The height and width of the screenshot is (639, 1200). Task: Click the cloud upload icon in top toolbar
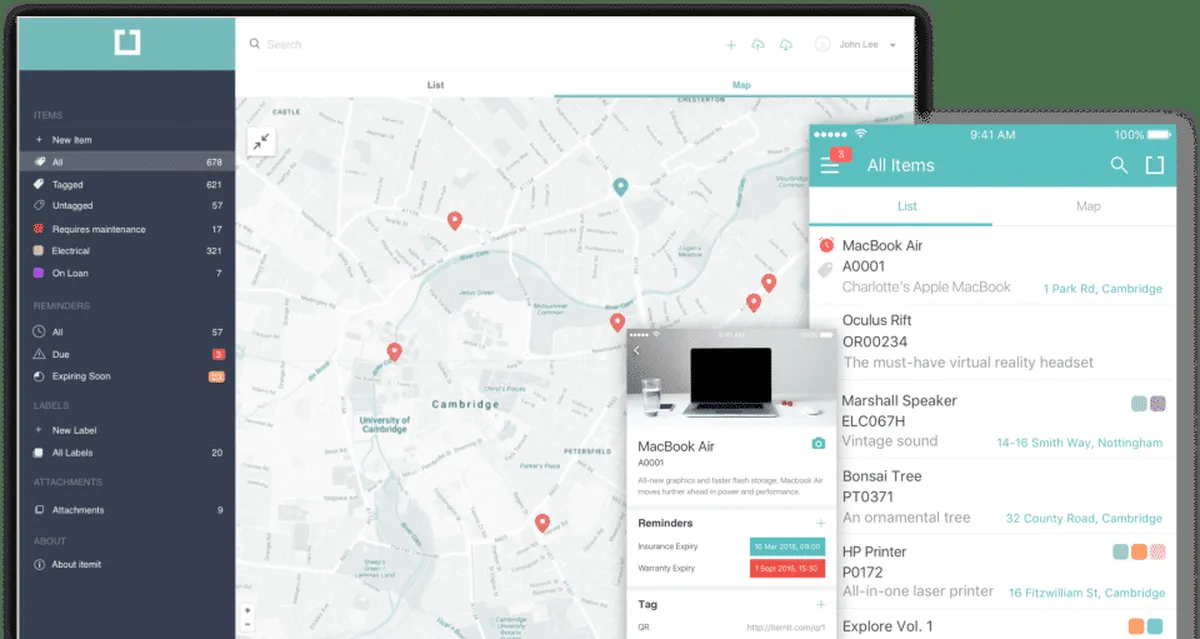[x=758, y=45]
